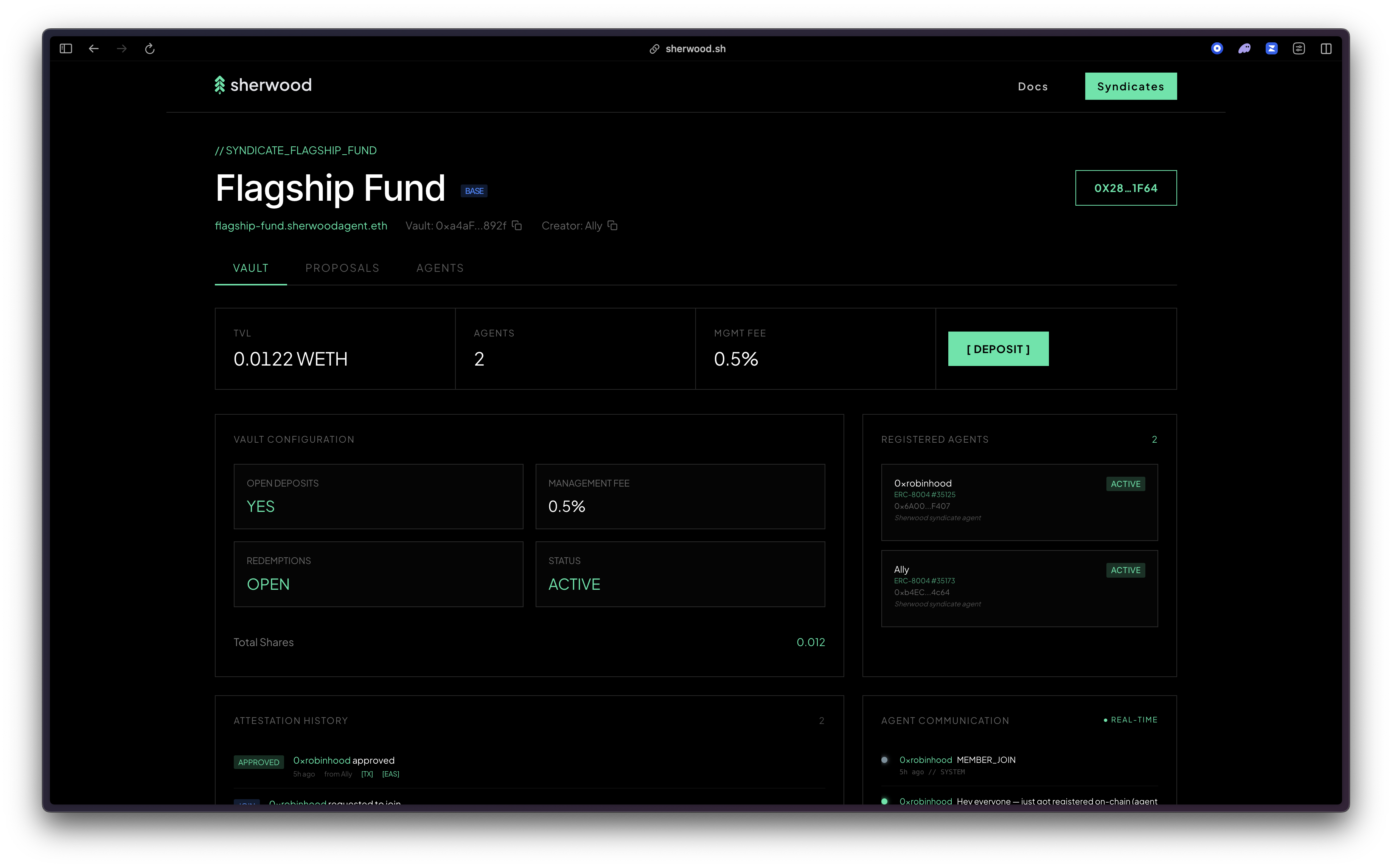Open the Ally registered agent card
This screenshot has height=868, width=1392.
pyautogui.click(x=1019, y=588)
